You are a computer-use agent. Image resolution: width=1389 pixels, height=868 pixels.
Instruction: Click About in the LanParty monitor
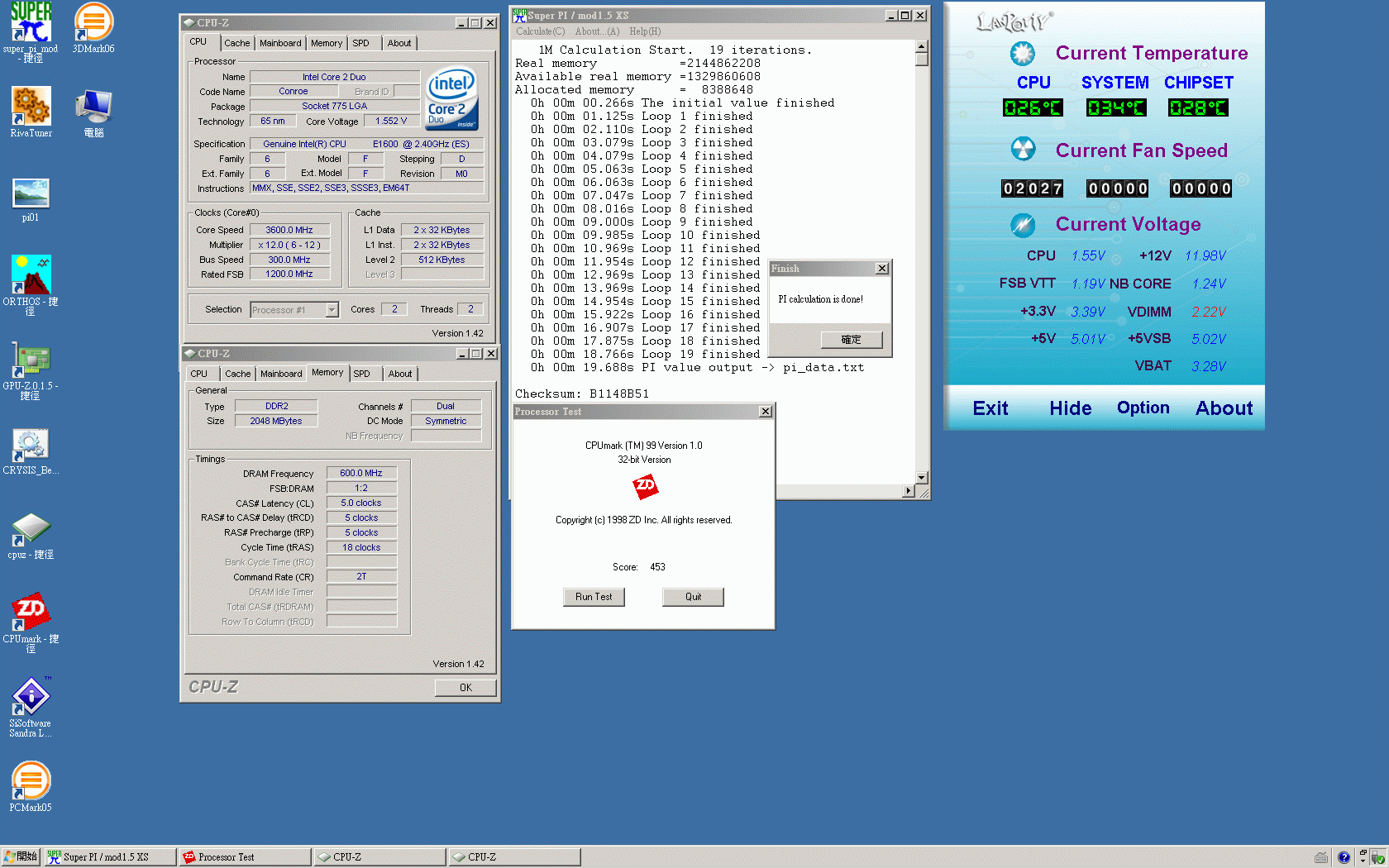(1224, 408)
